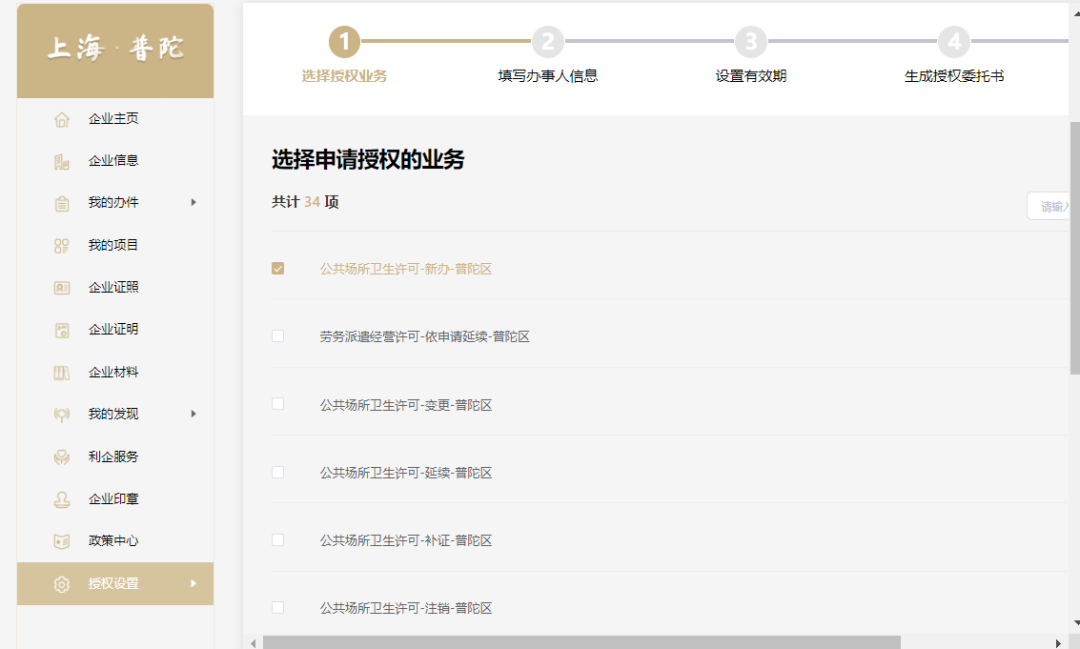Select the 公共场所卫生许可-变更-普陀区 checkbox
This screenshot has width=1080, height=649.
[278, 404]
